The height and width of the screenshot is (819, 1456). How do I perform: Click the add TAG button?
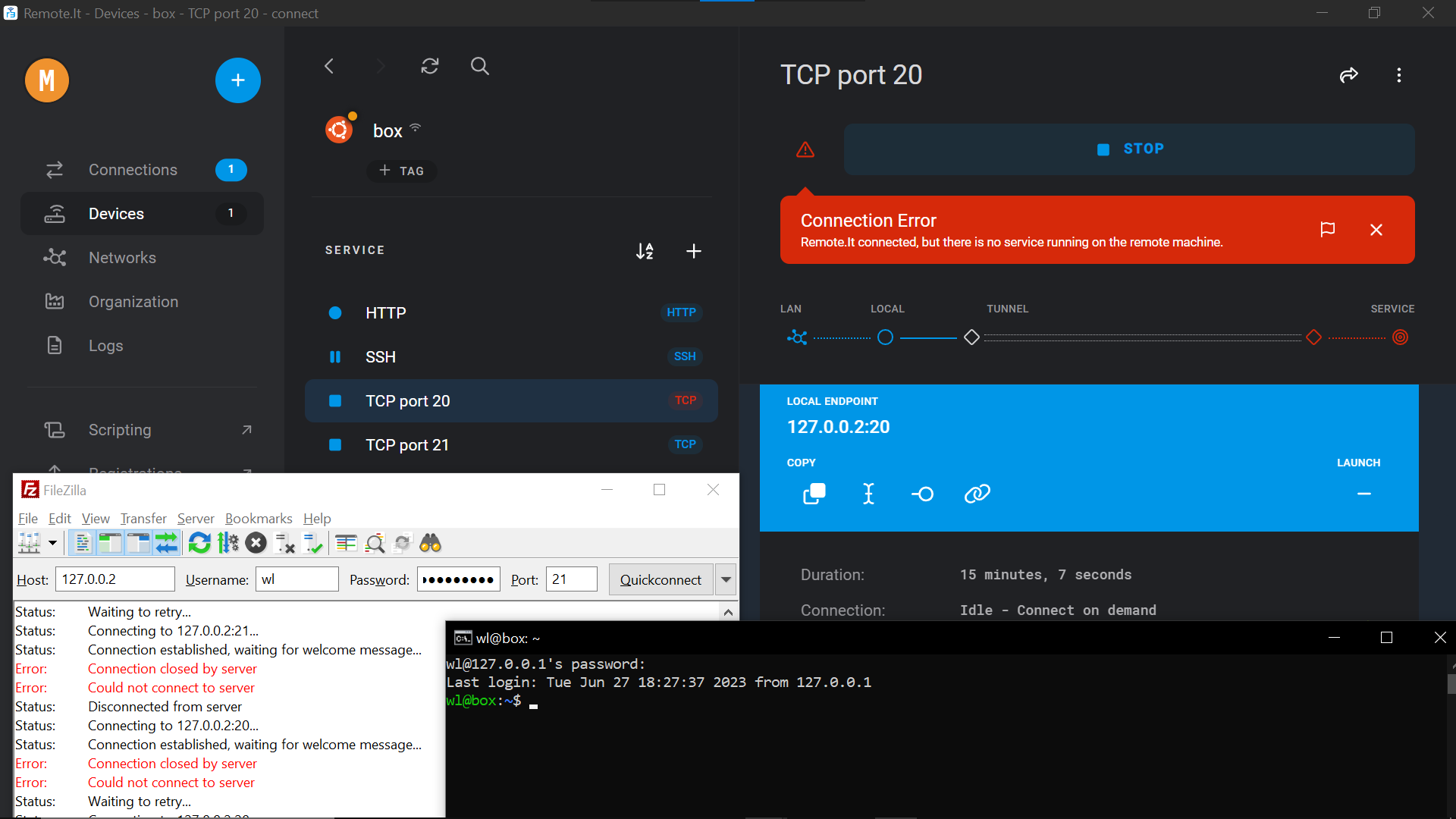point(402,171)
